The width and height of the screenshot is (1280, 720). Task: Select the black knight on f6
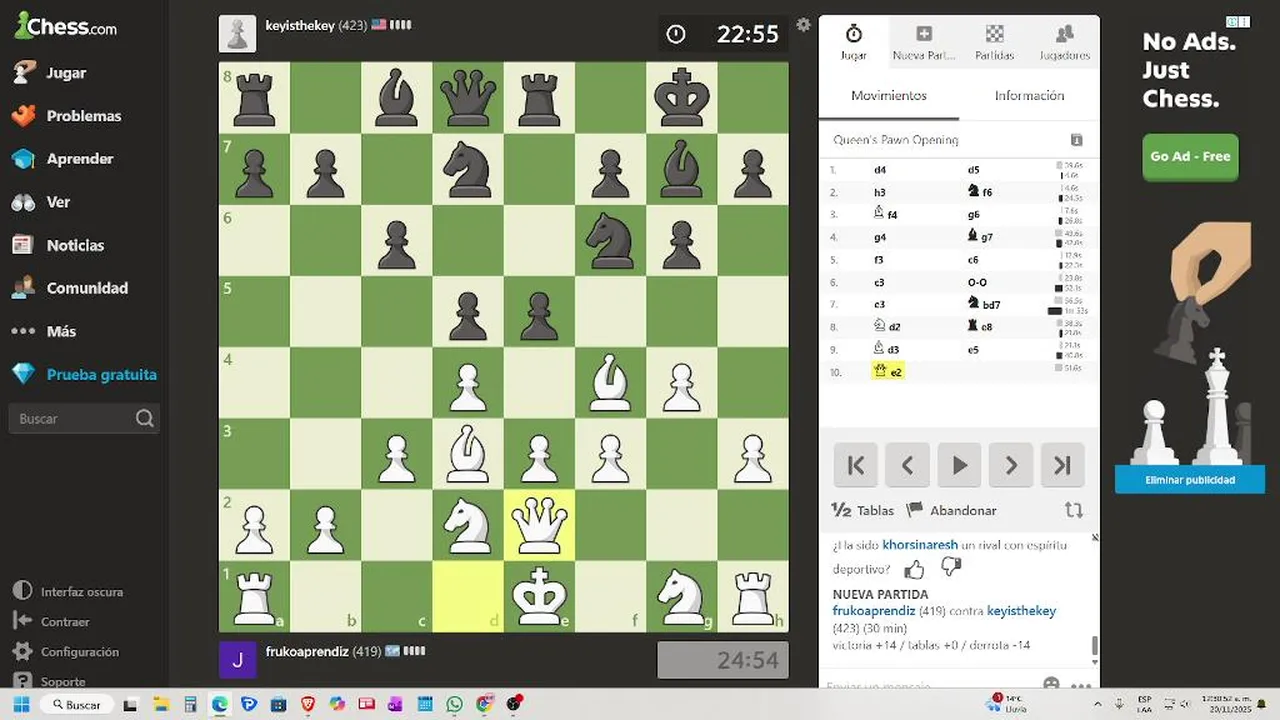click(x=610, y=240)
